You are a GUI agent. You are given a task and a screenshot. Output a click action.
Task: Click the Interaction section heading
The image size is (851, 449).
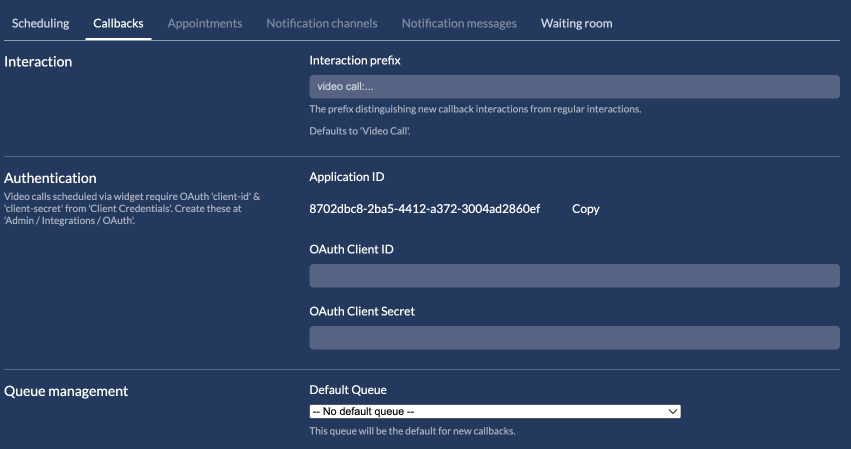click(x=38, y=62)
